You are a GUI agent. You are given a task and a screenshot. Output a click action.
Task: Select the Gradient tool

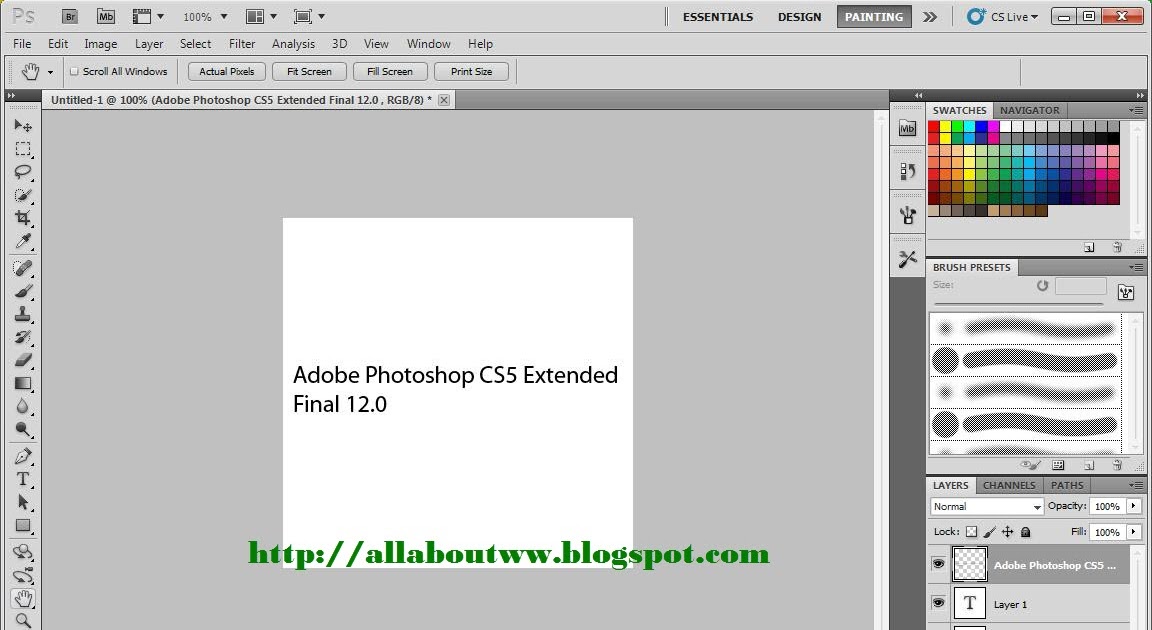pyautogui.click(x=23, y=383)
